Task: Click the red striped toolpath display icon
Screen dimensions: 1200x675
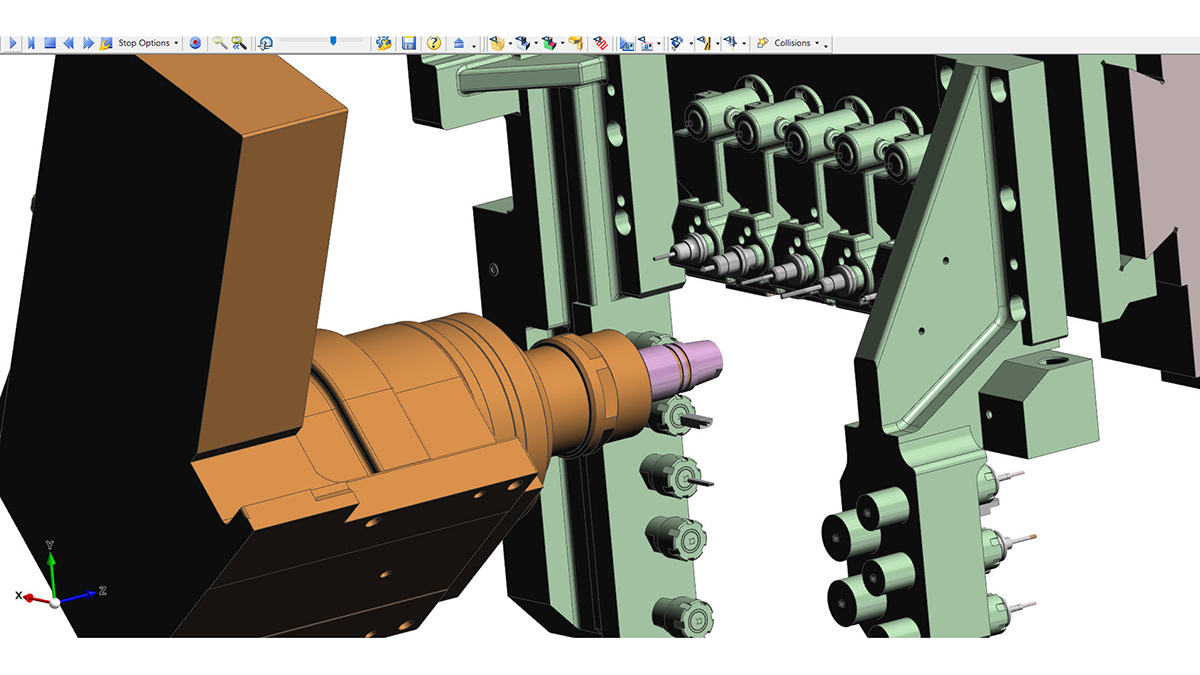Action: click(x=600, y=43)
